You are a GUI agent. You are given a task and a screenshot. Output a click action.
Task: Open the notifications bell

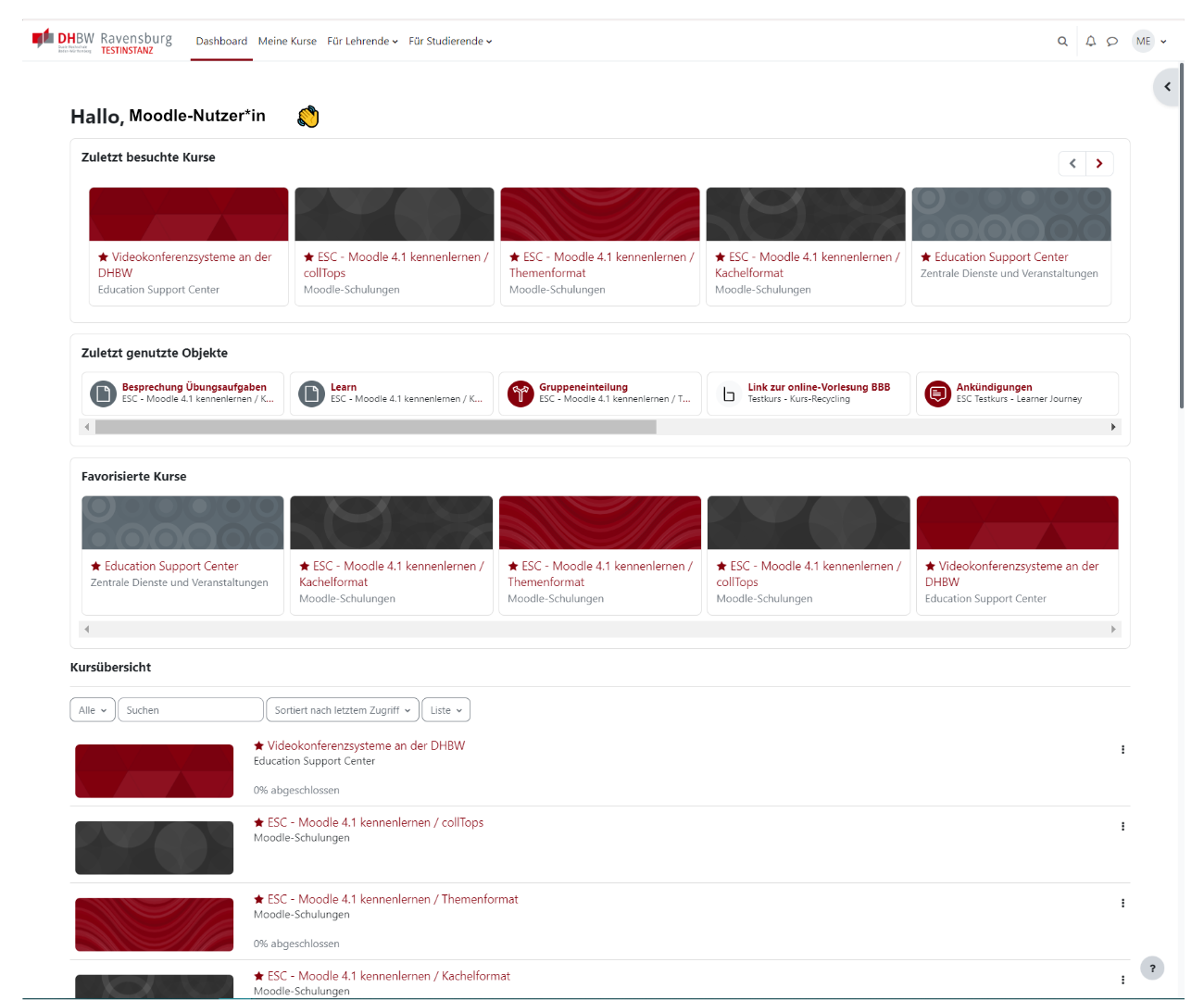tap(1091, 41)
